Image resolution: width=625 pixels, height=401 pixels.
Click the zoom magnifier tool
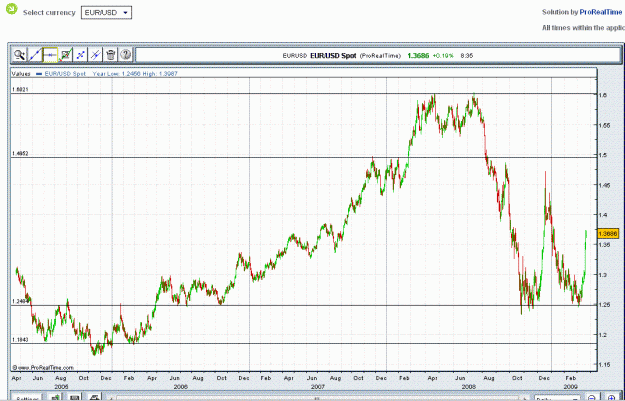20,55
